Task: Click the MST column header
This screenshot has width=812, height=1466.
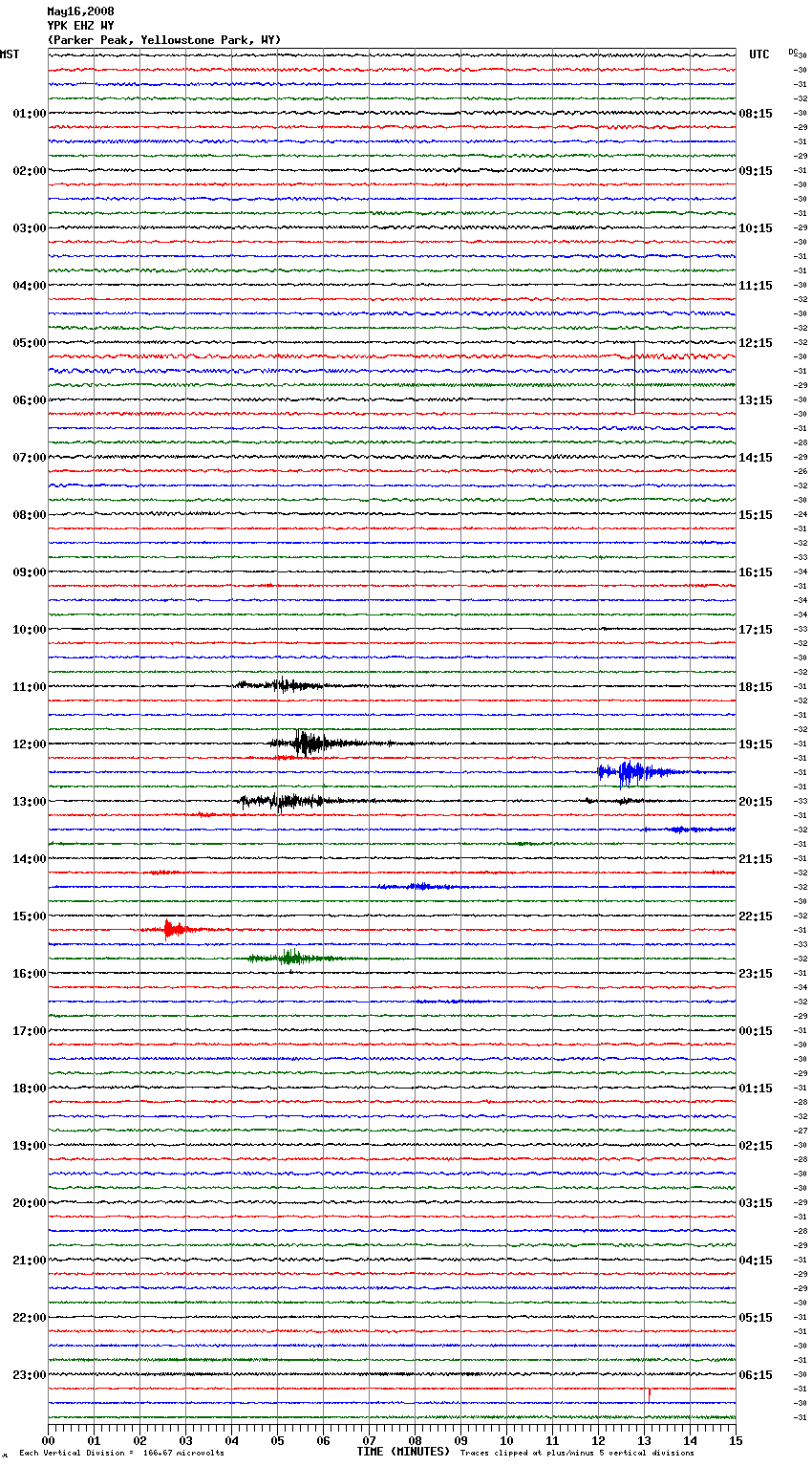Action: click(10, 54)
